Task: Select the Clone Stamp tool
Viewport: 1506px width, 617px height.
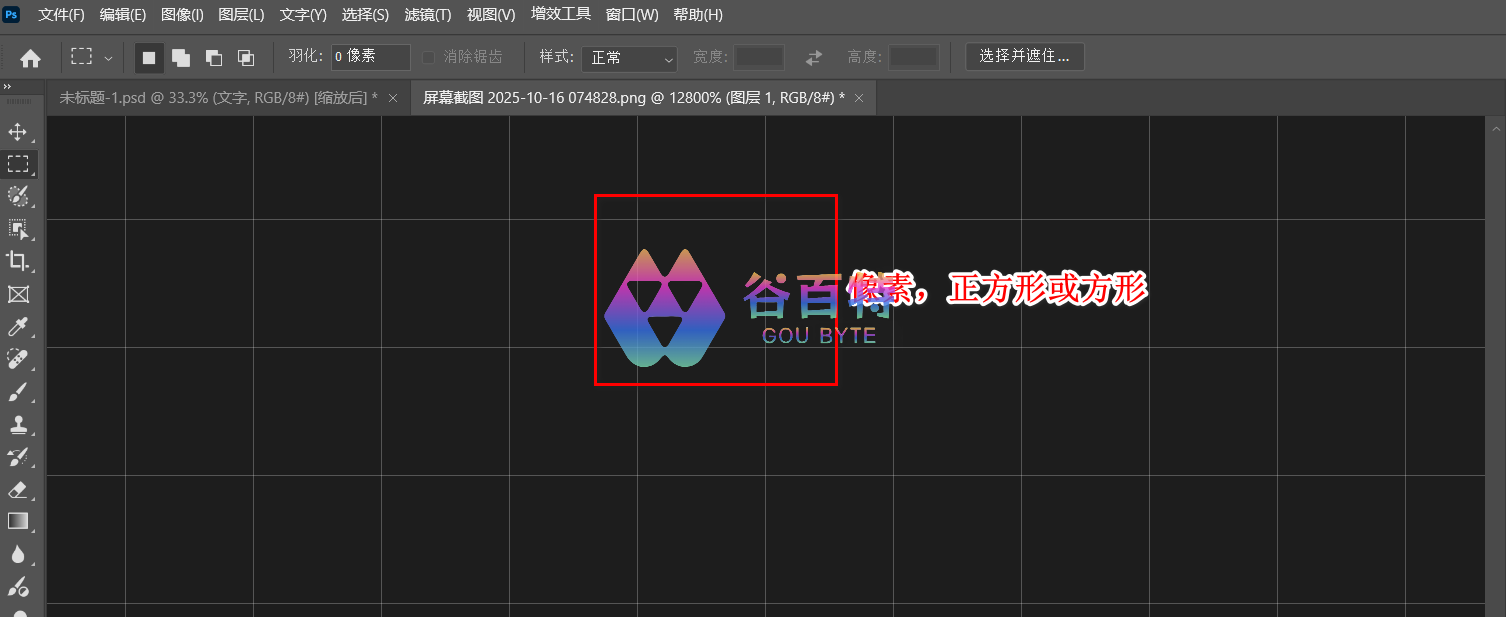Action: click(18, 425)
